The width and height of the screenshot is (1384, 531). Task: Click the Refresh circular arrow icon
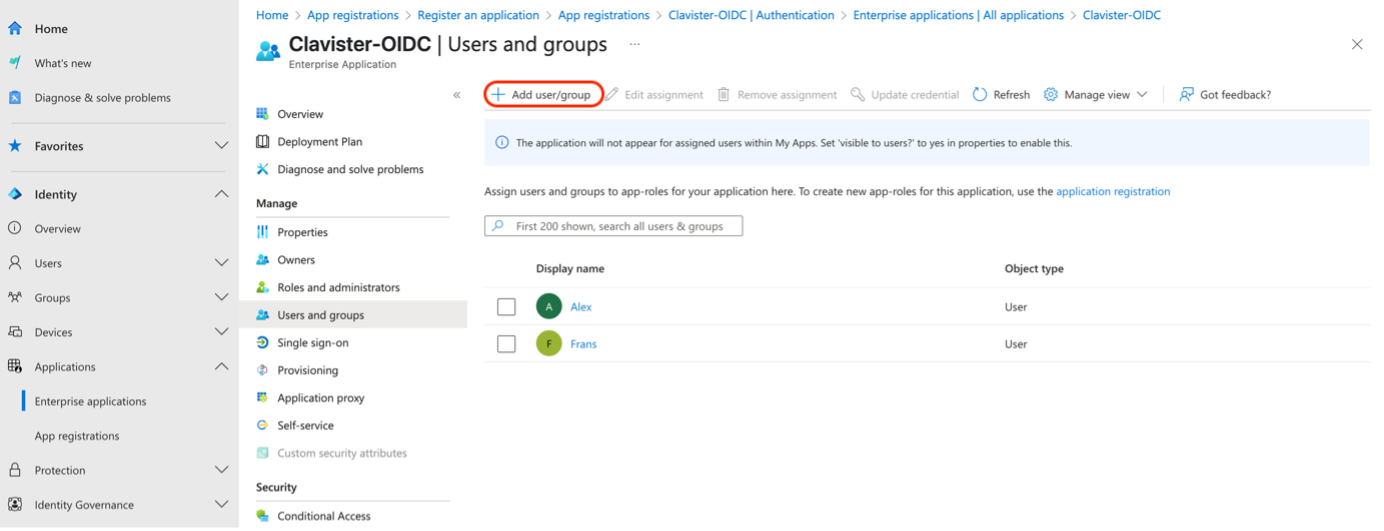[x=980, y=94]
